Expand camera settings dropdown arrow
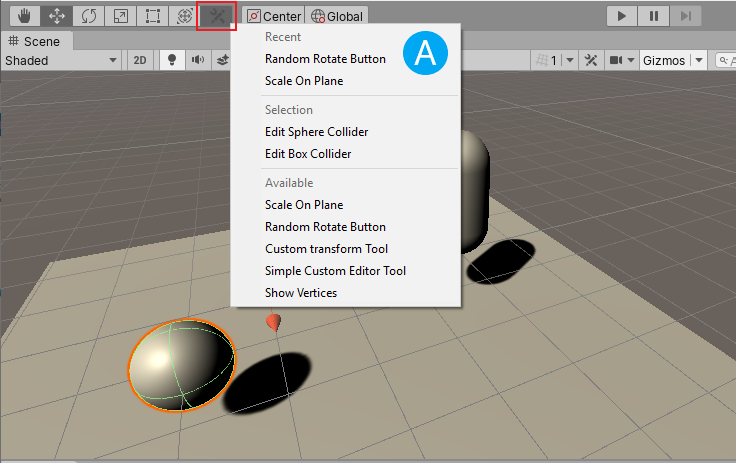736x463 pixels. click(x=631, y=60)
